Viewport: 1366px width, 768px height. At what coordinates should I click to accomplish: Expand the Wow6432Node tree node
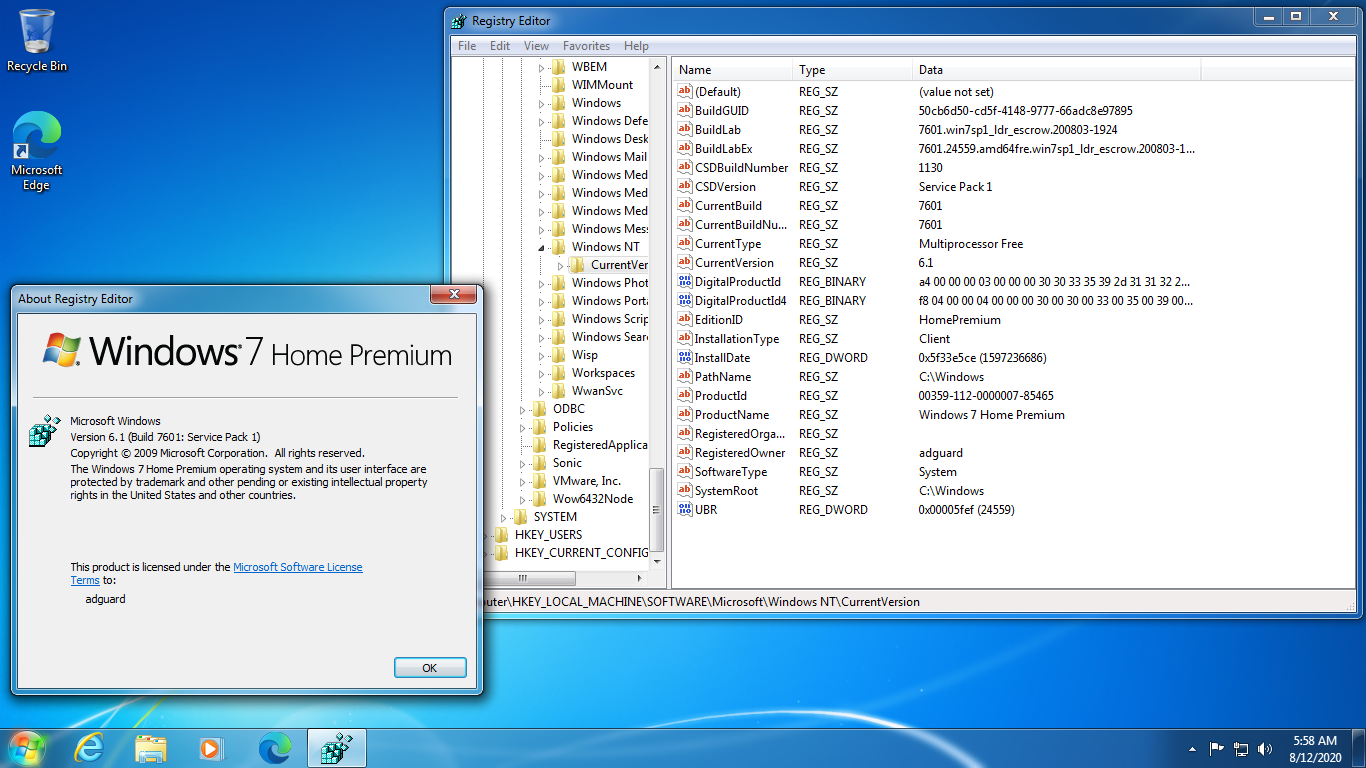click(523, 499)
